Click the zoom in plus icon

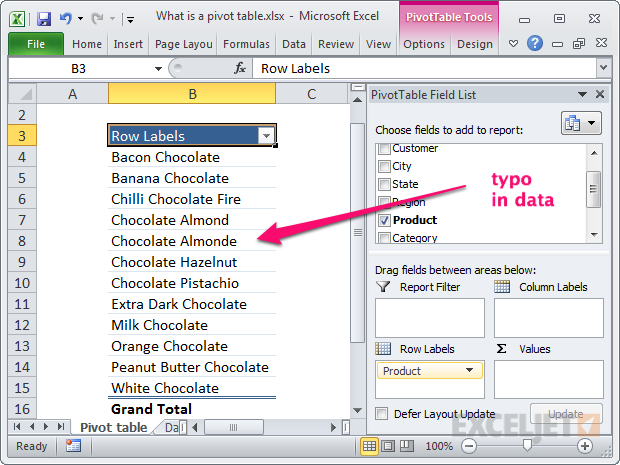point(584,446)
